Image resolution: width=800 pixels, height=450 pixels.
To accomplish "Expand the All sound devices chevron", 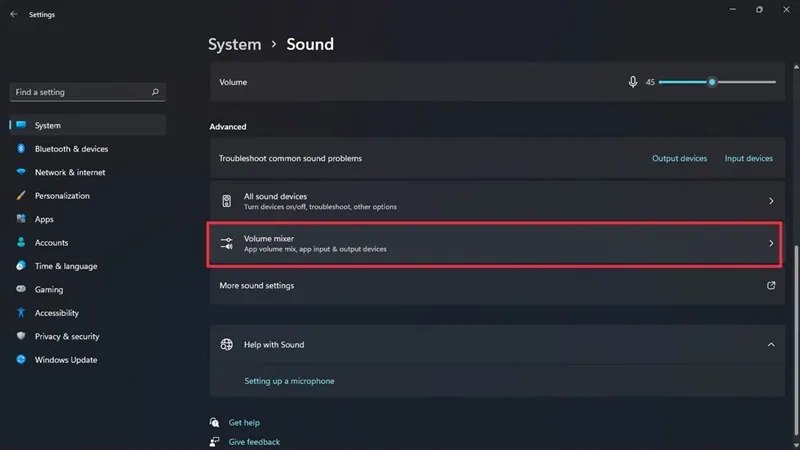I will coord(771,201).
